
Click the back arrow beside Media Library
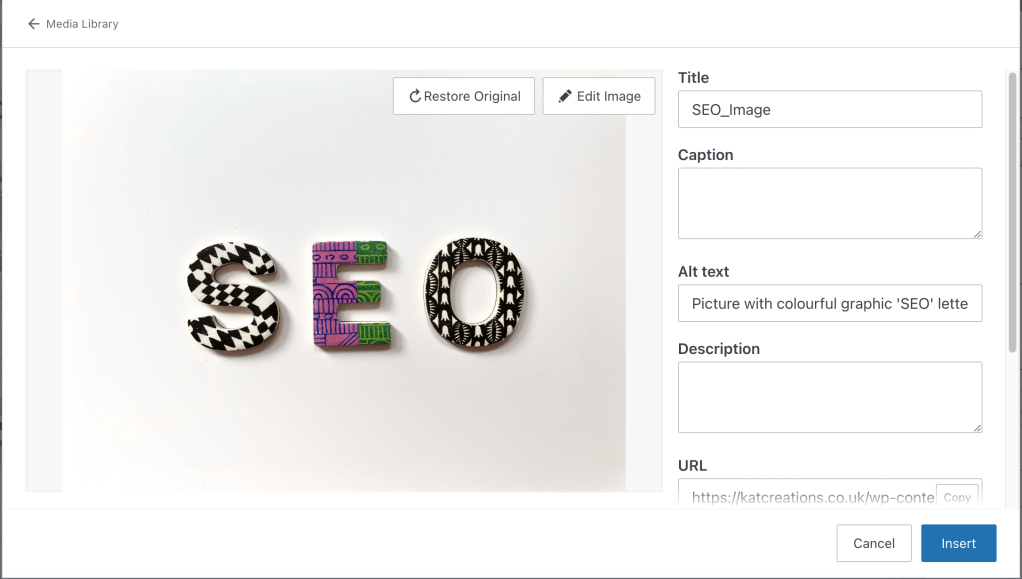tap(34, 24)
